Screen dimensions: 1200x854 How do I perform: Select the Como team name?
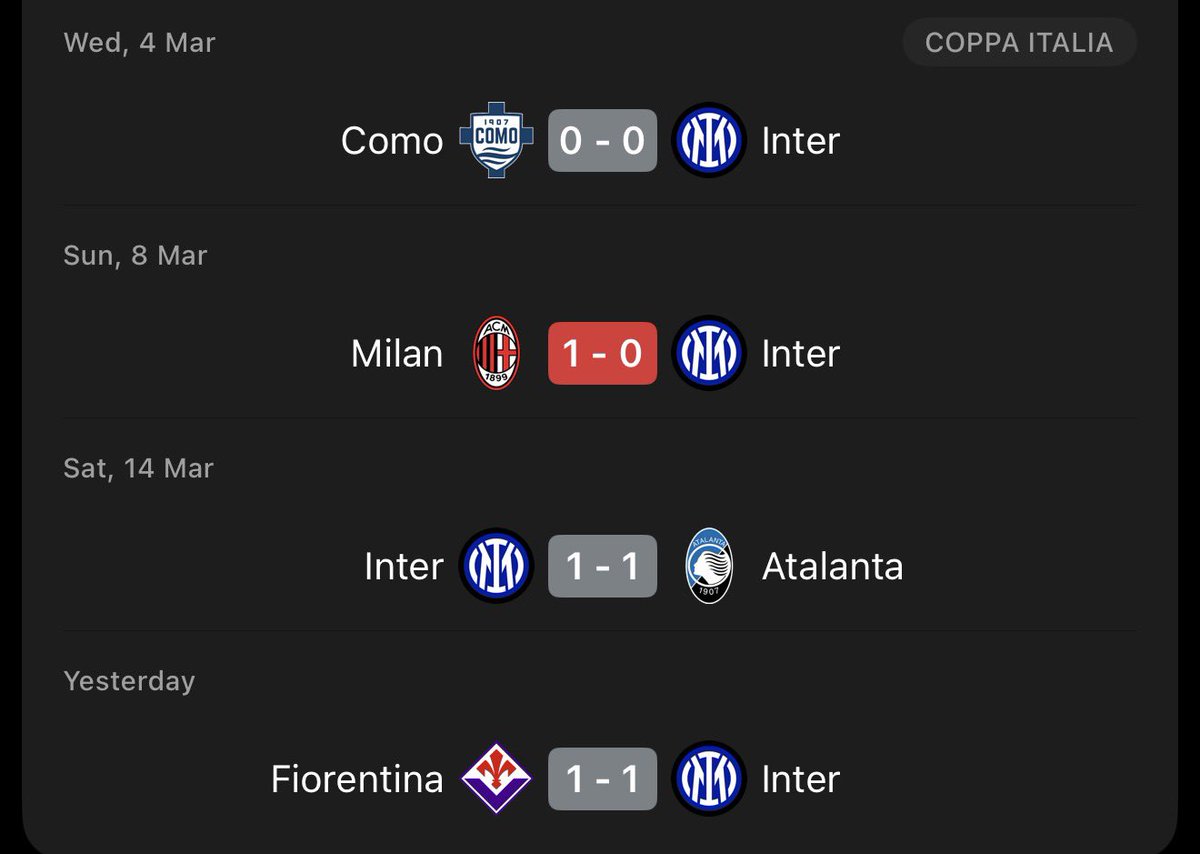[392, 141]
